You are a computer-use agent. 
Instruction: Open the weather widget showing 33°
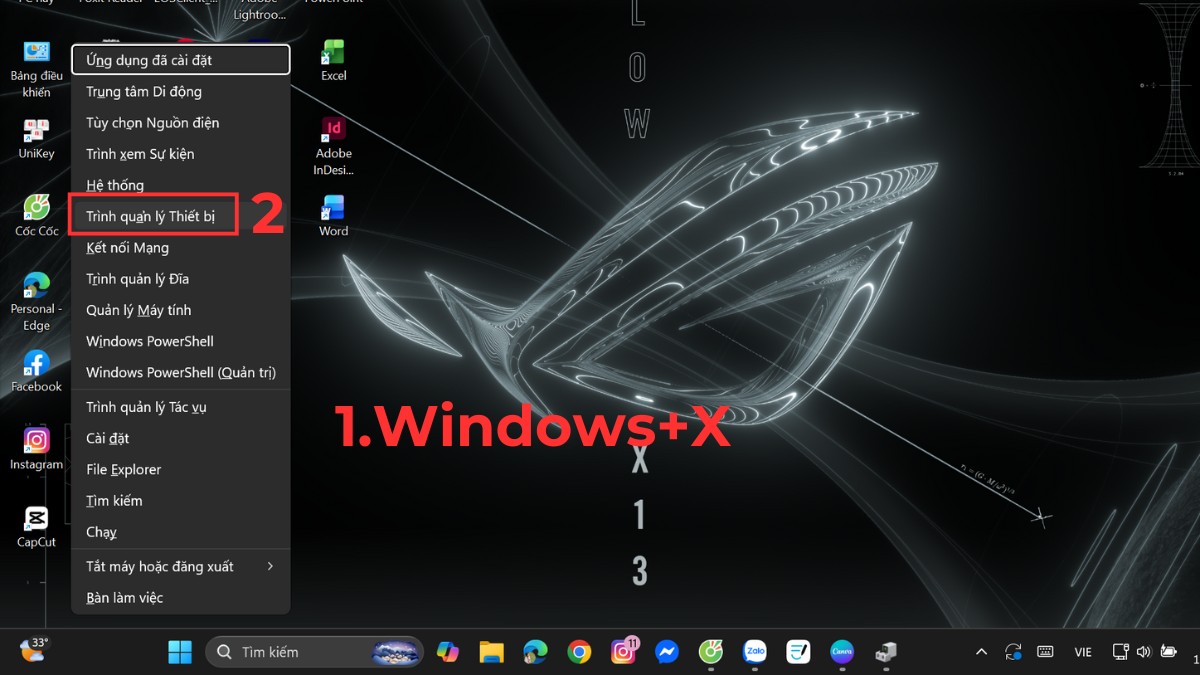pyautogui.click(x=33, y=651)
